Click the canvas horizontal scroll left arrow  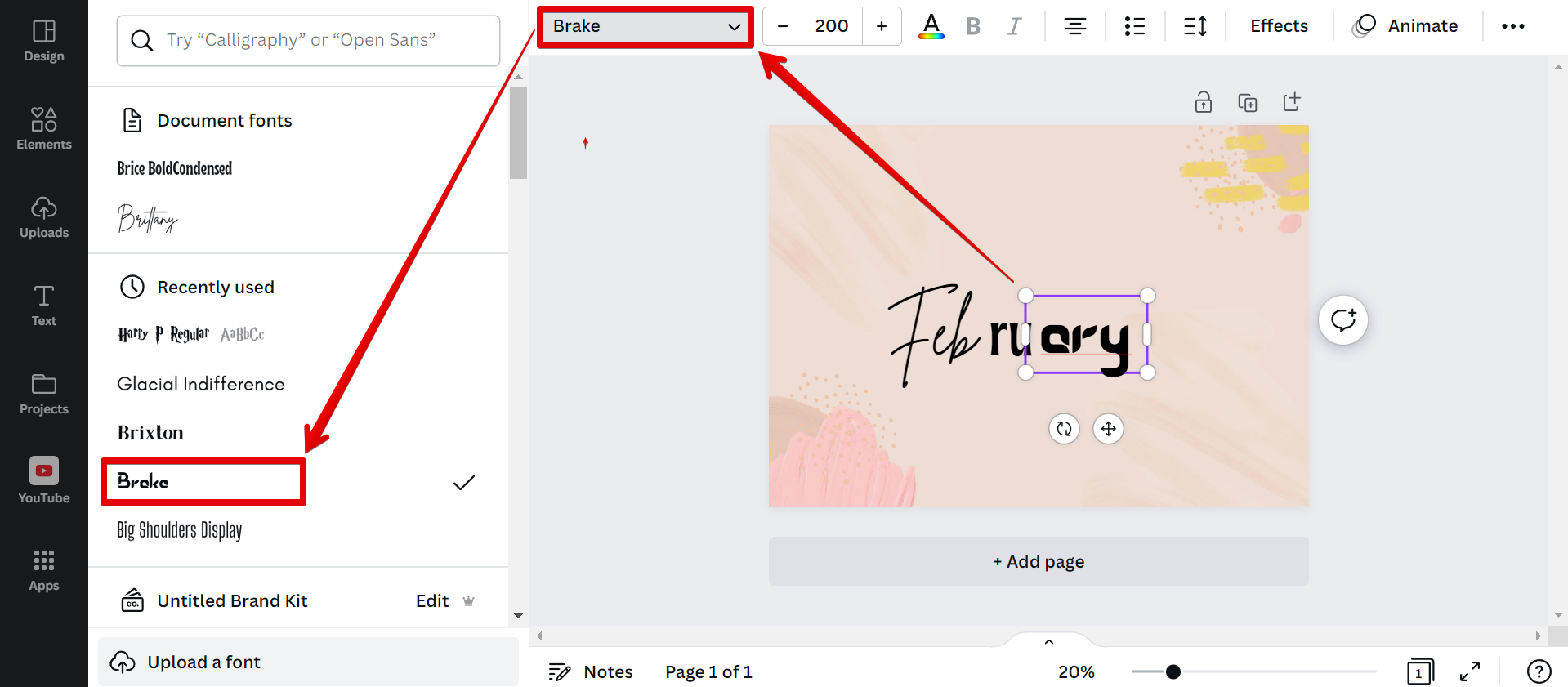pyautogui.click(x=539, y=636)
